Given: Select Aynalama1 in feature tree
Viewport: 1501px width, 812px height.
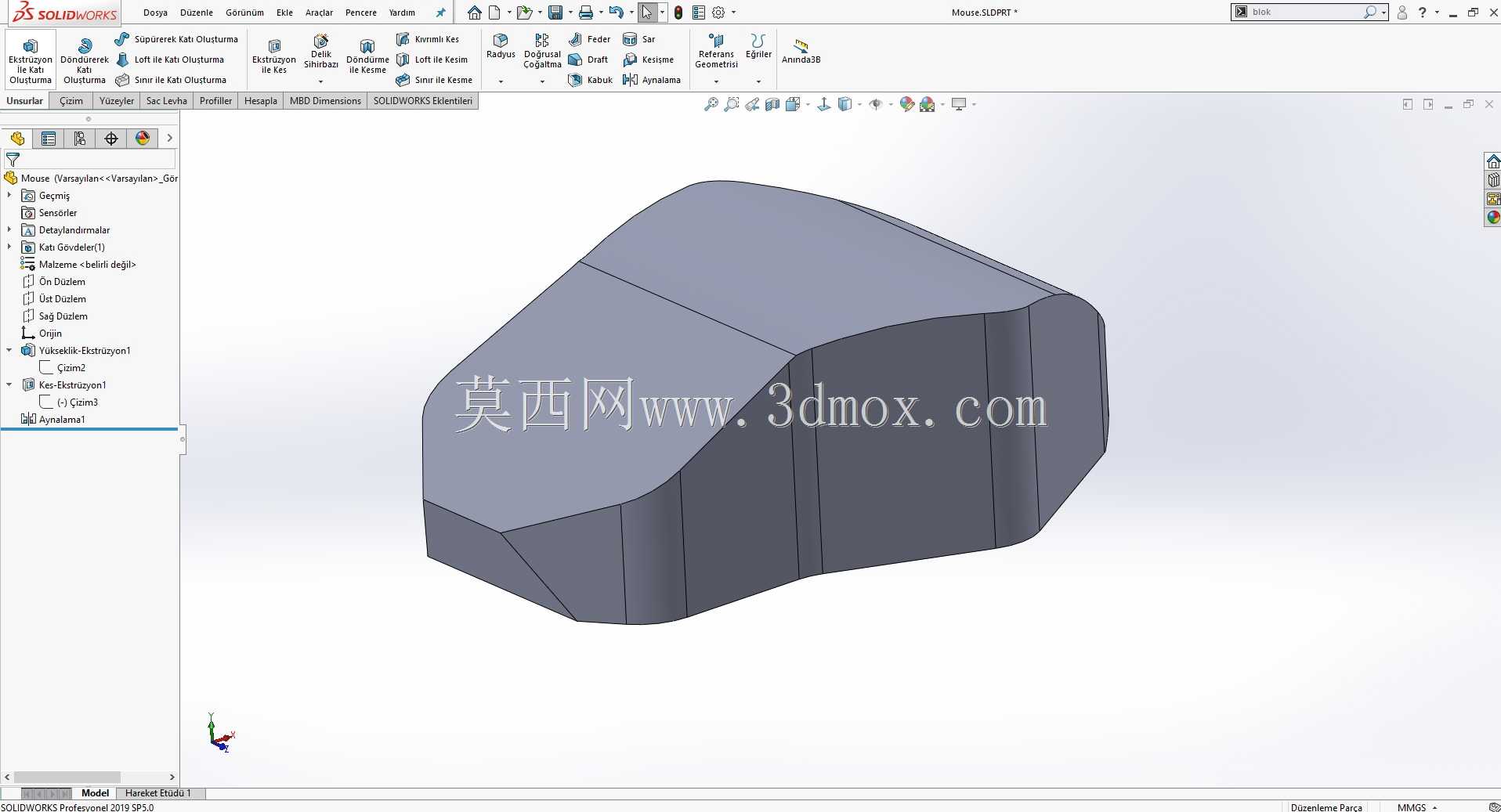Looking at the screenshot, I should pos(62,419).
